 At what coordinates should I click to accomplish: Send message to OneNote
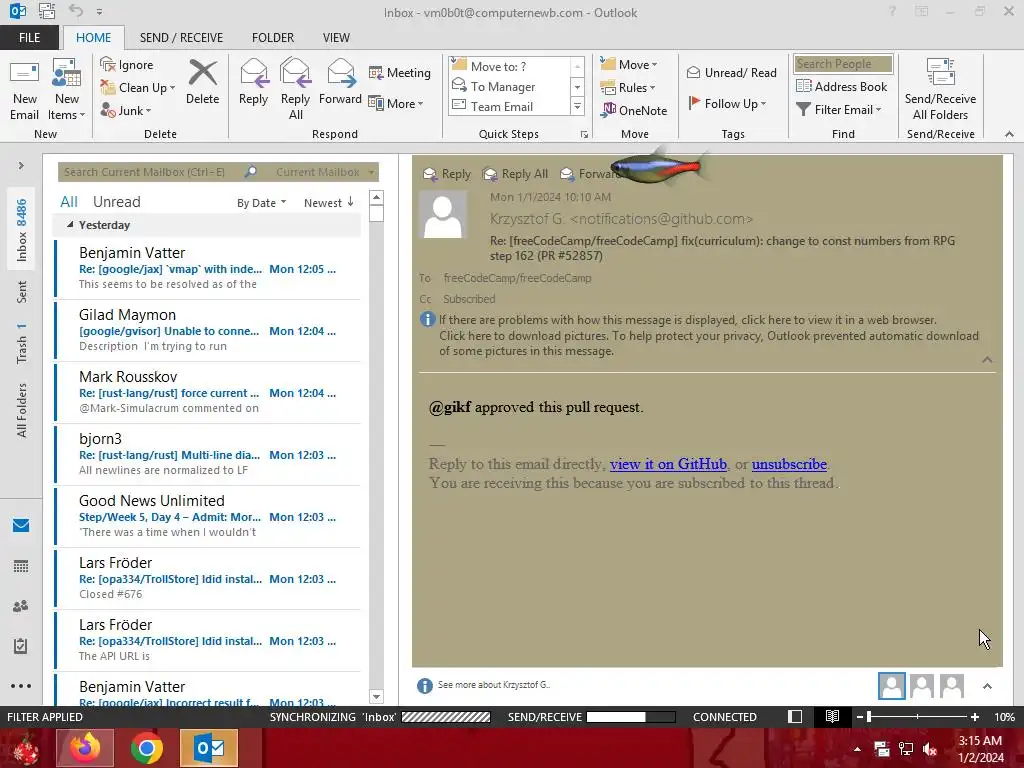tap(634, 110)
